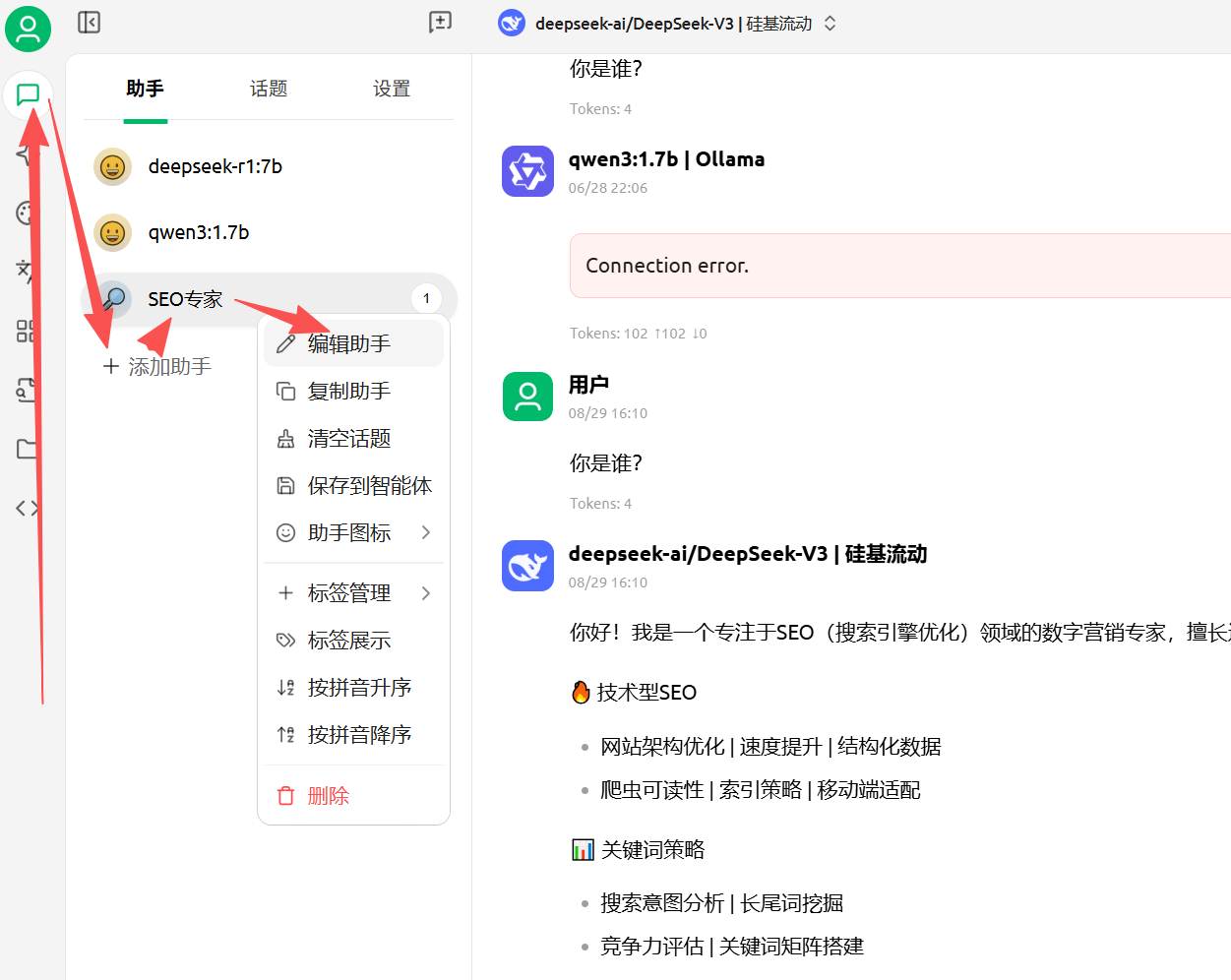Click the qwen3 Ollama message avatar
The width and height of the screenshot is (1231, 980).
[x=527, y=171]
